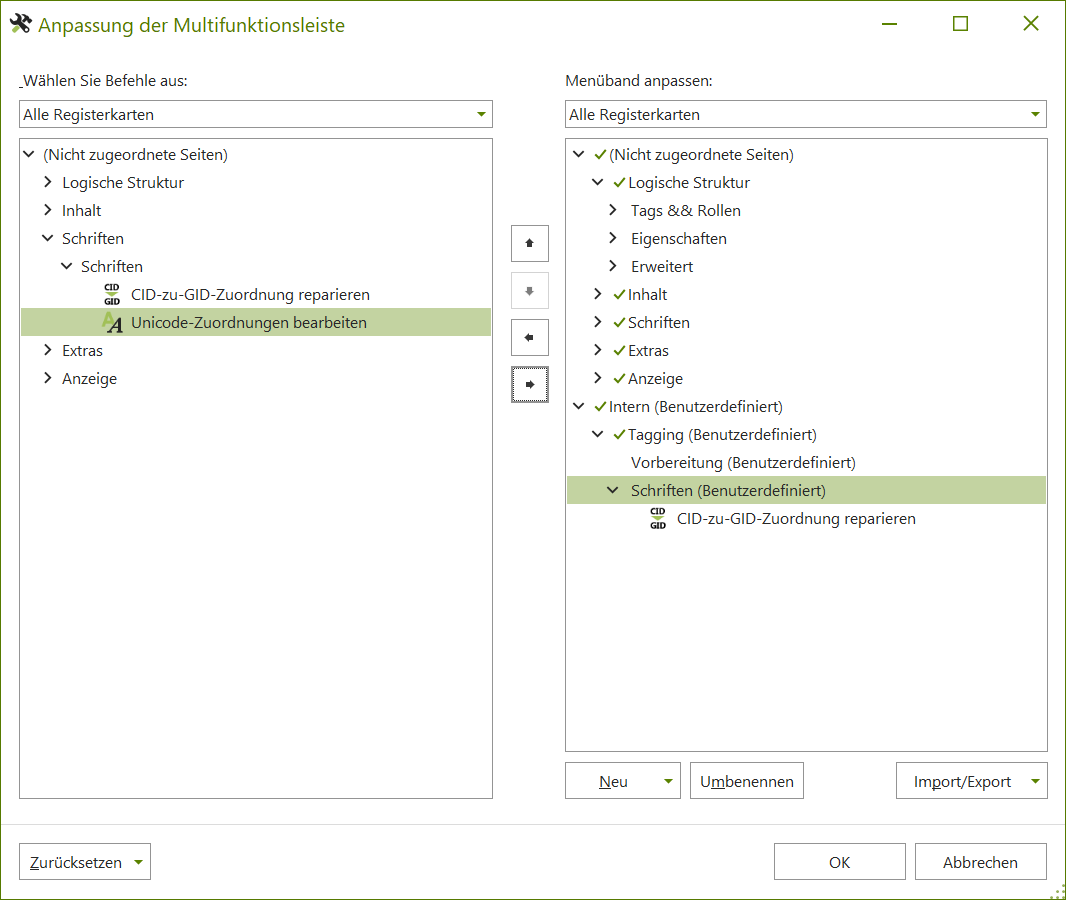
Task: Collapse right (Nicht zugeordnete Seiten) node
Action: pos(579,154)
